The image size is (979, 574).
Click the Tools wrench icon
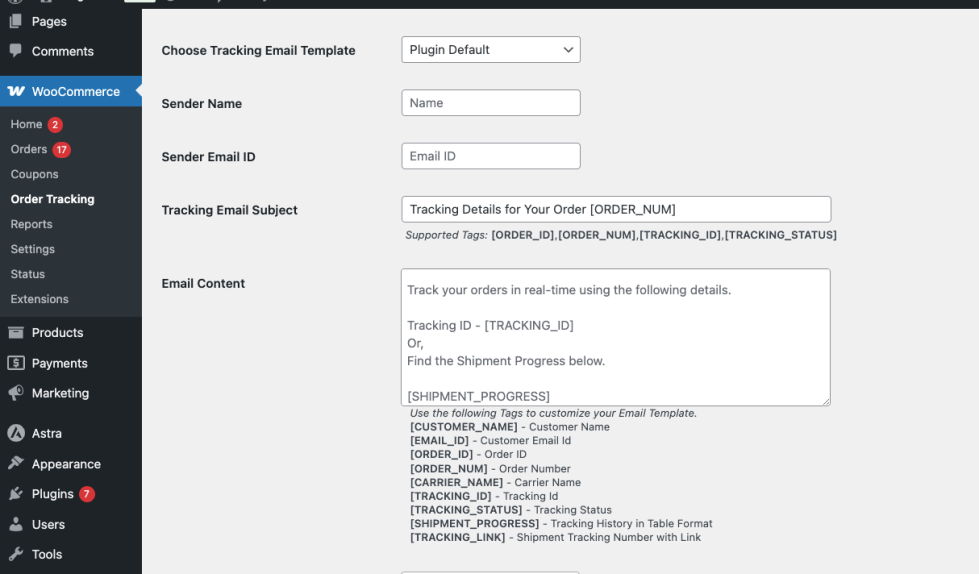pyautogui.click(x=16, y=554)
